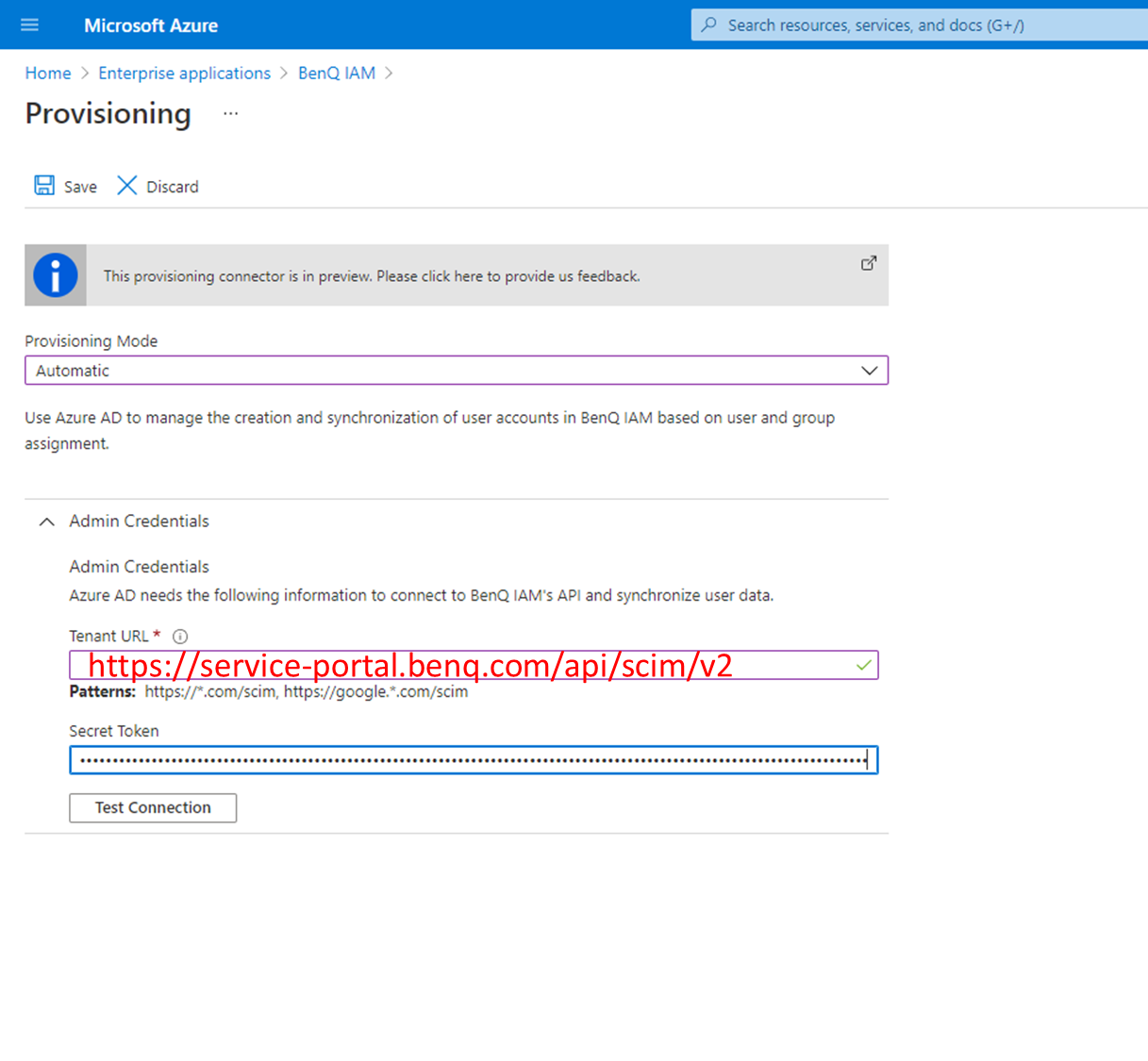This screenshot has width=1148, height=1061.
Task: Expand options via the Provisioning ellipsis
Action: click(x=230, y=113)
